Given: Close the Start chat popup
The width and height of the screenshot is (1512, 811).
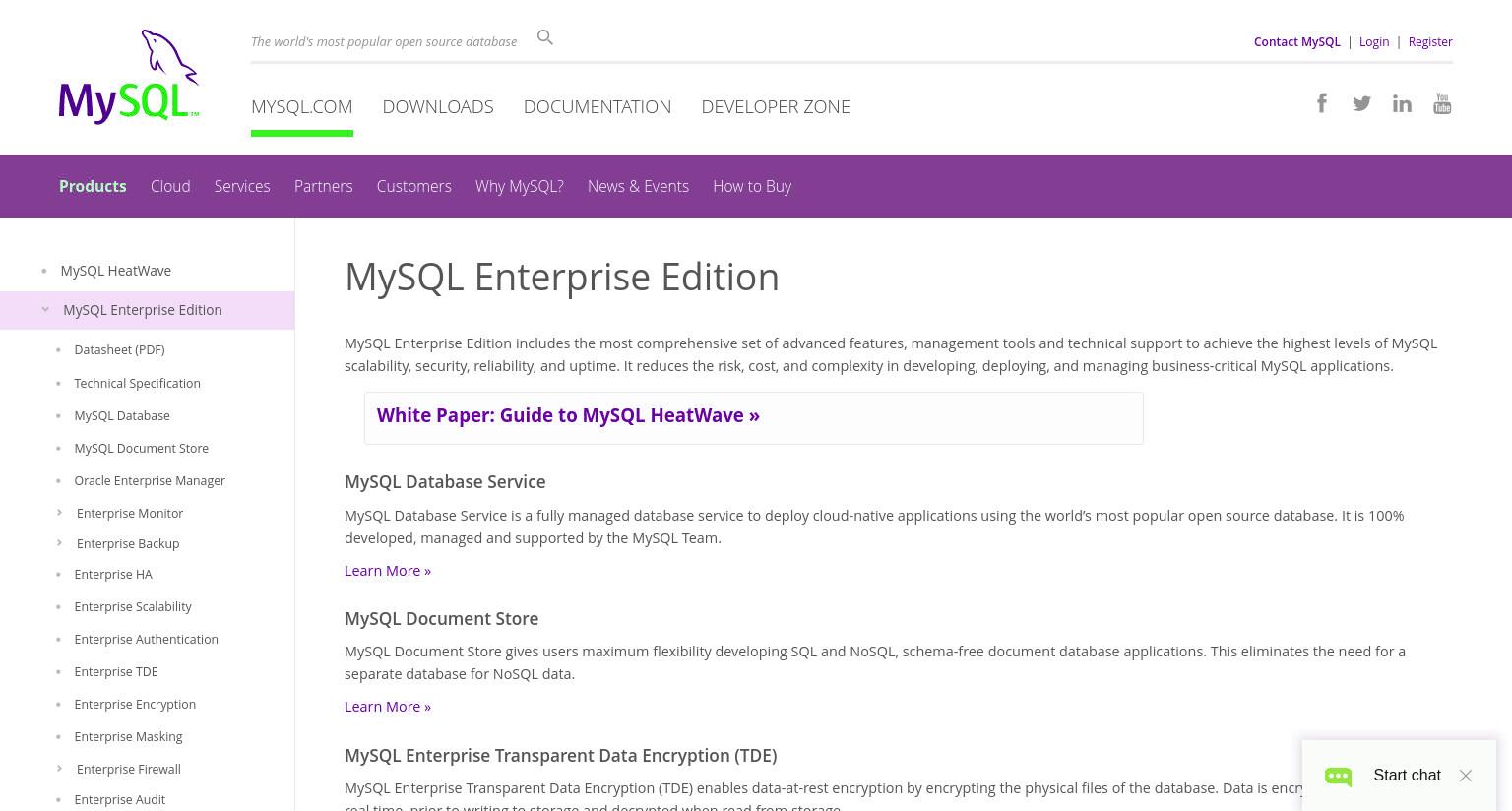Looking at the screenshot, I should click(x=1466, y=776).
